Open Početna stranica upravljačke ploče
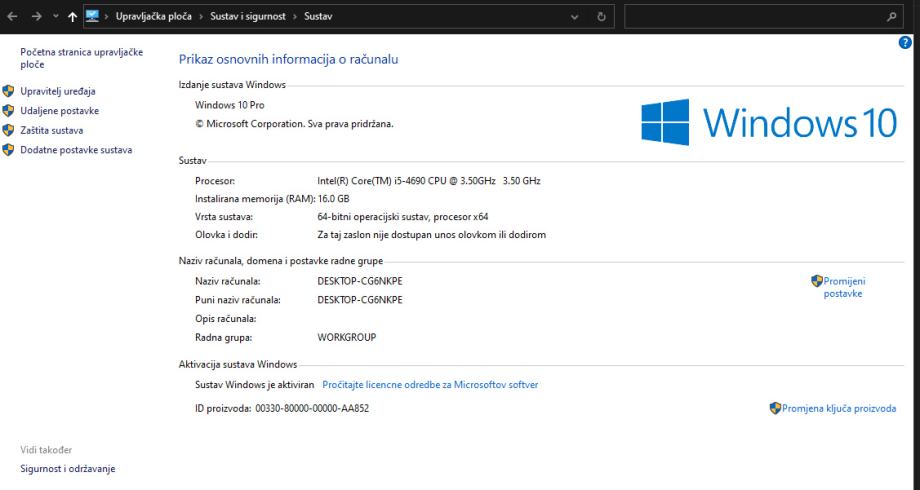920x490 pixels. coord(82,58)
